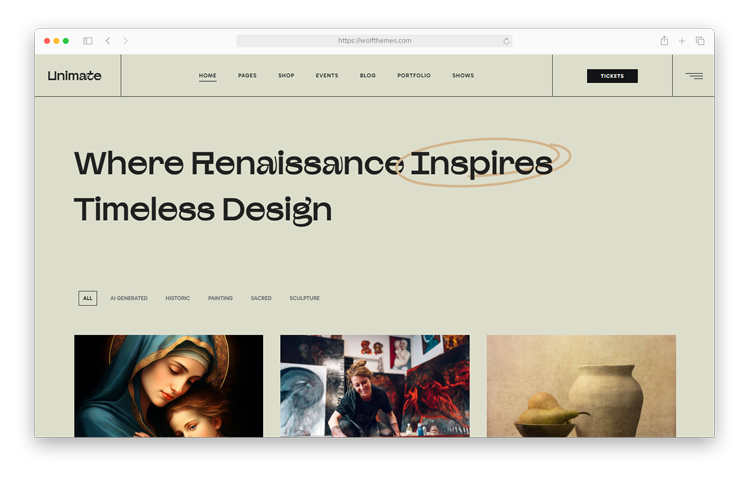The width and height of the screenshot is (750, 477).
Task: Click the Timeless Design heading text
Action: (203, 210)
